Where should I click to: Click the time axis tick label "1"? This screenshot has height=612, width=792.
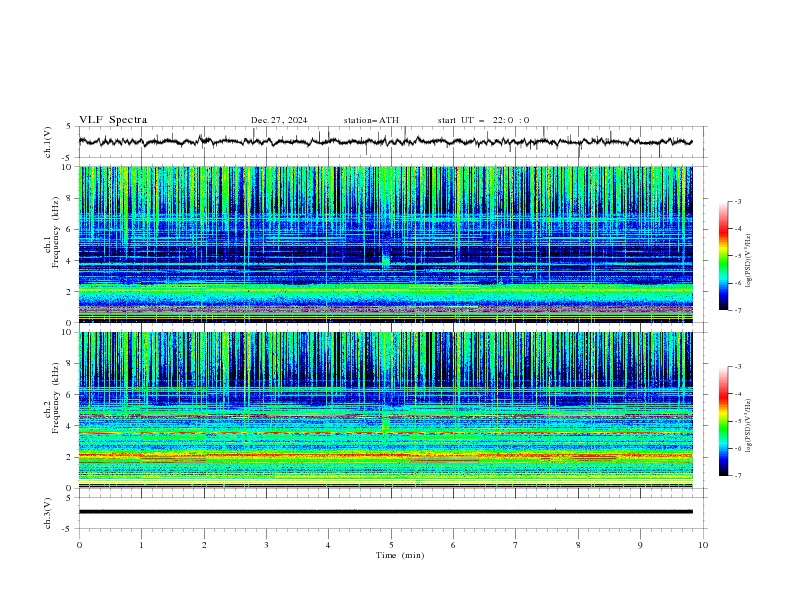tap(141, 545)
